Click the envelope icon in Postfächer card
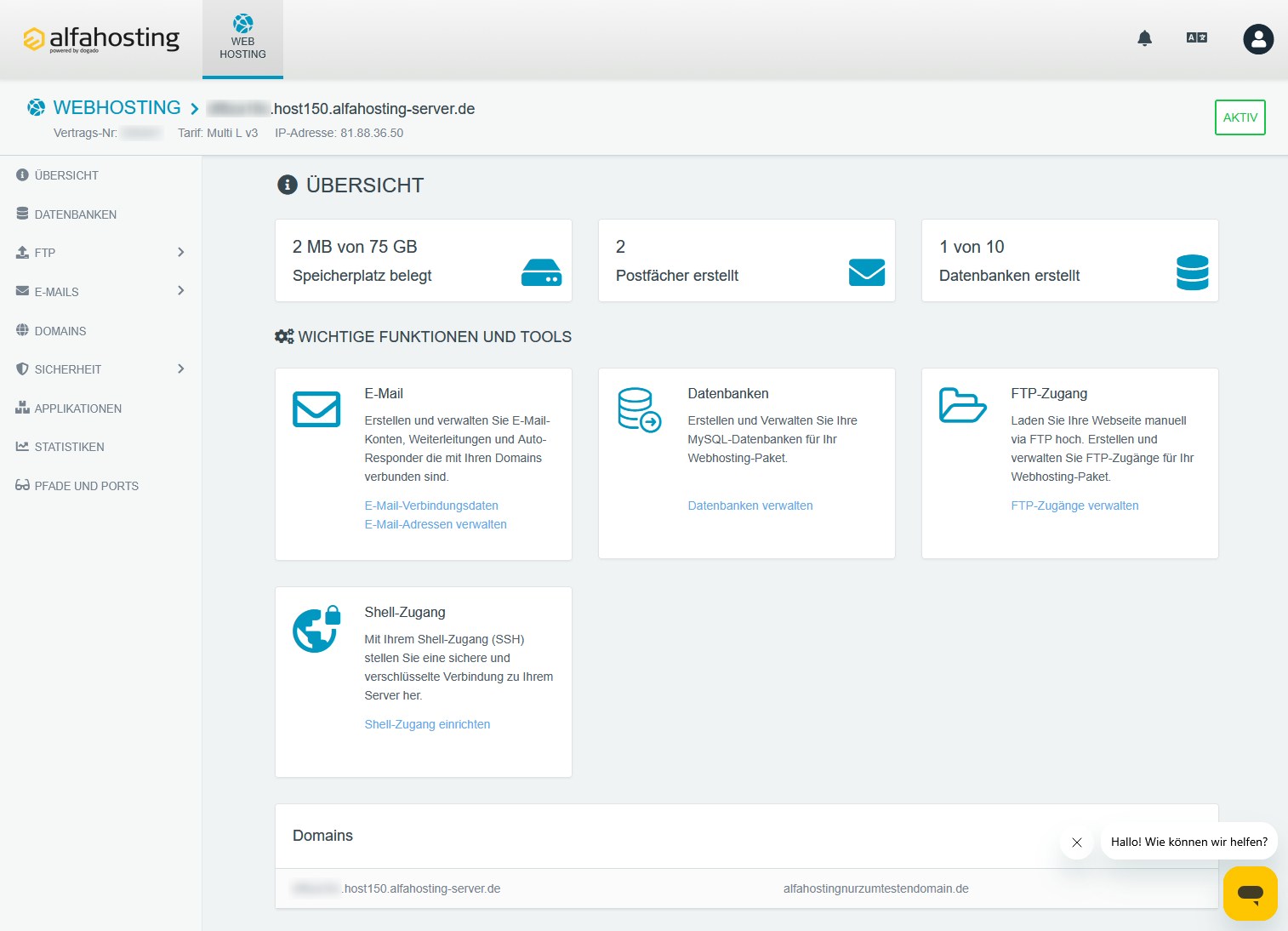Image resolution: width=1288 pixels, height=931 pixels. coord(866,272)
